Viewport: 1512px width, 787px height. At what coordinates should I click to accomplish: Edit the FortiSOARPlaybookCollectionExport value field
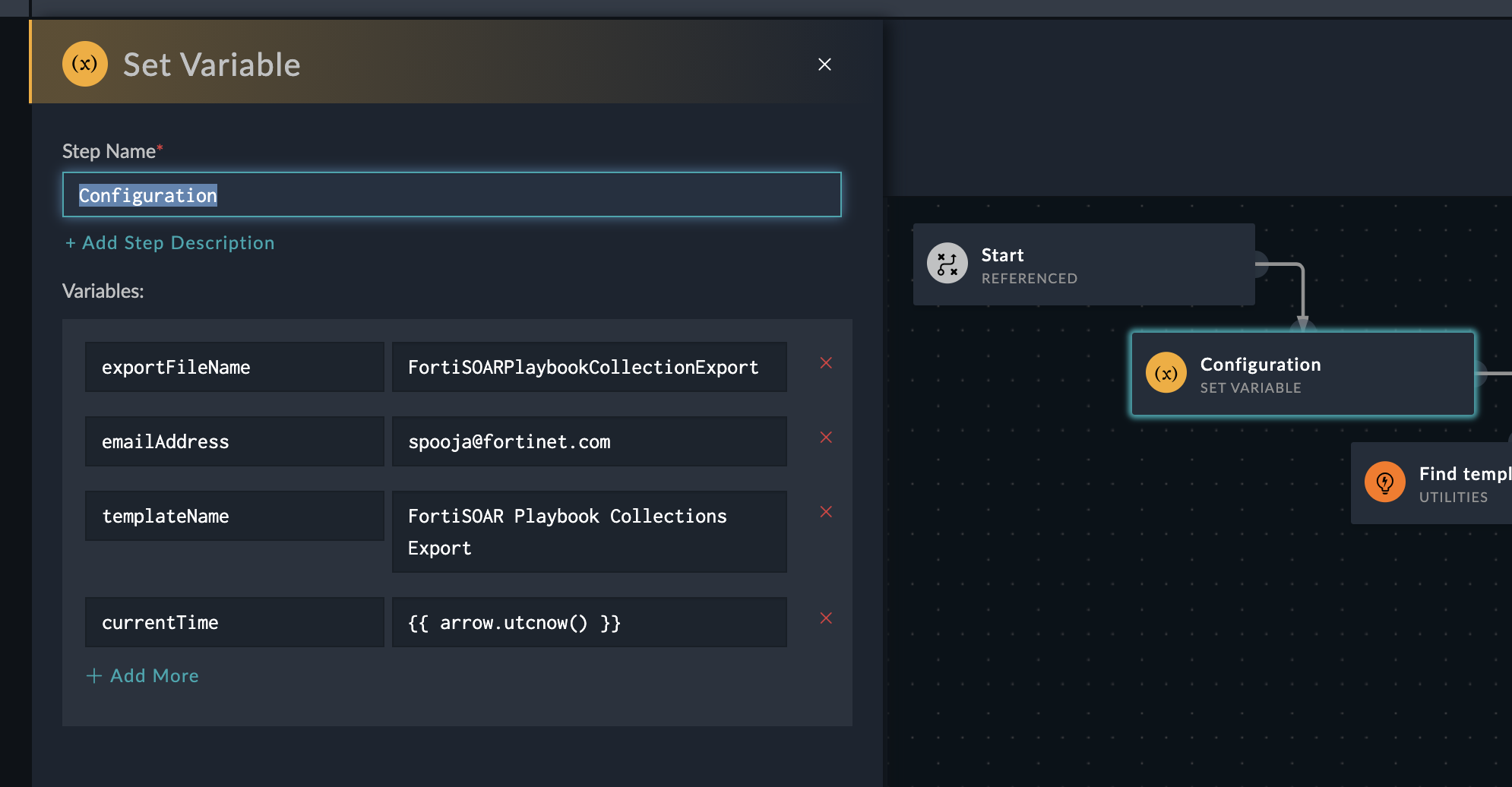tap(589, 368)
